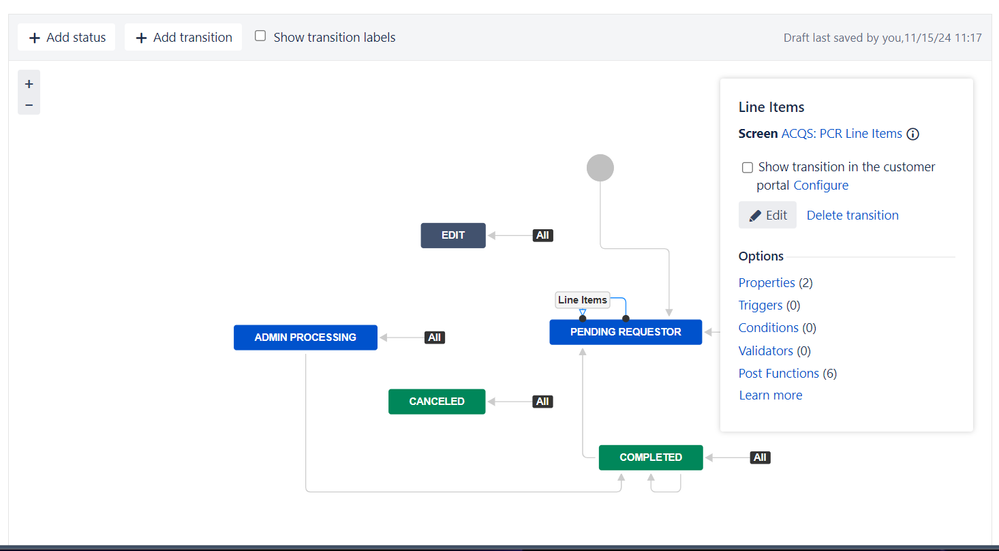Click the Learn more link
Screen dimensions: 999x551
(x=770, y=395)
